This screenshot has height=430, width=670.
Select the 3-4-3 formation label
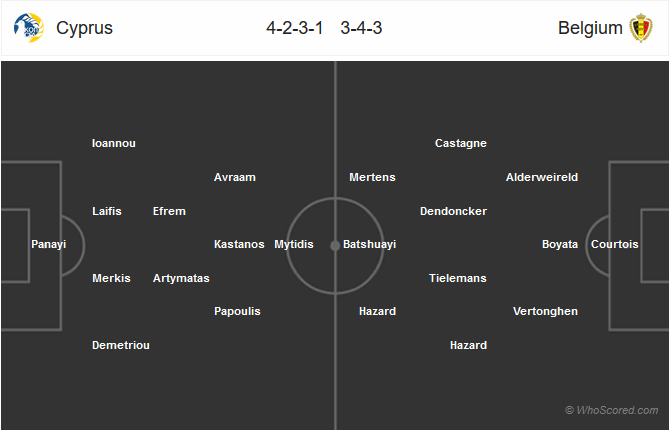click(361, 28)
